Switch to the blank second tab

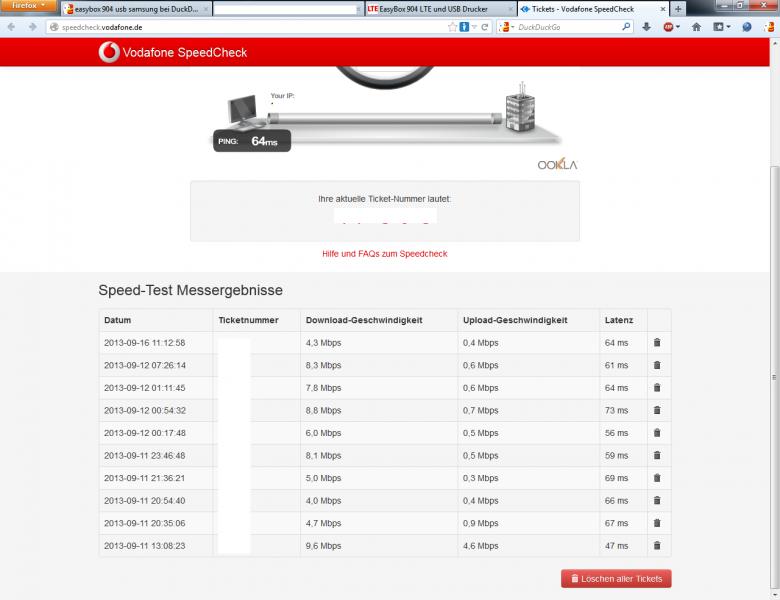[x=288, y=9]
